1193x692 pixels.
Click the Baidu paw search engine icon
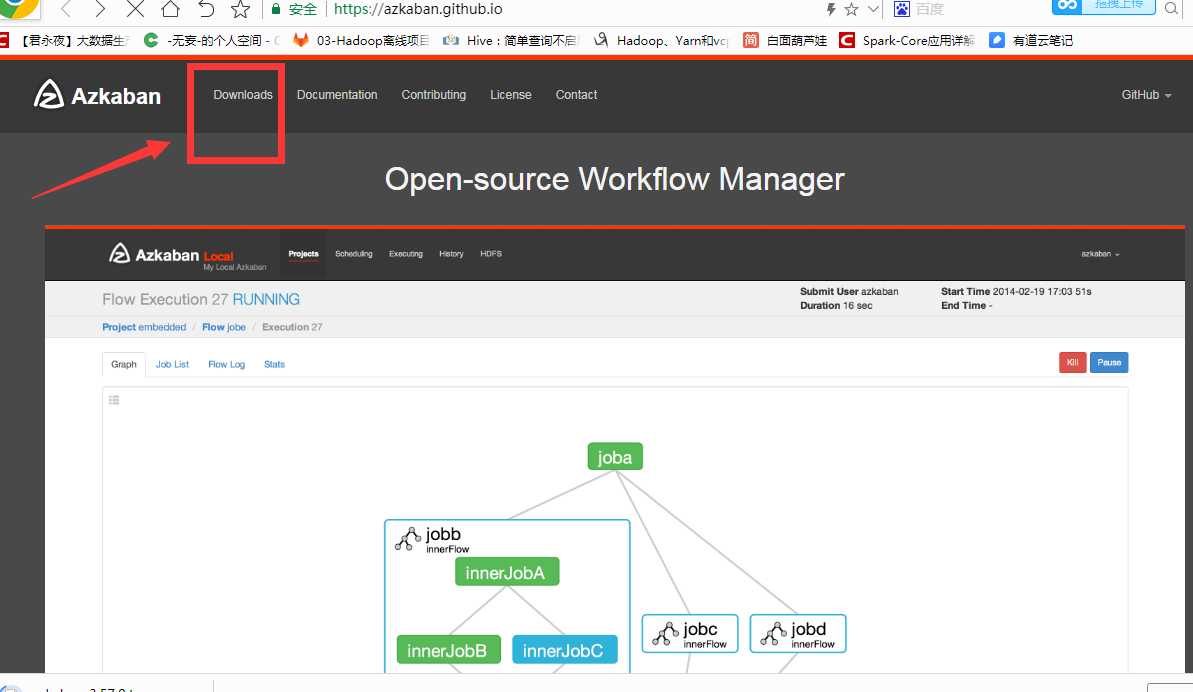[902, 9]
